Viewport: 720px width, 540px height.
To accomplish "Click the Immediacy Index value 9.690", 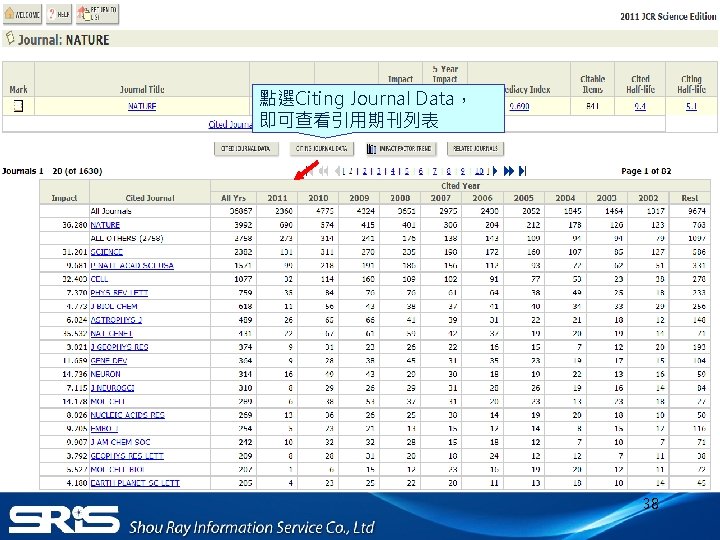I will tap(519, 106).
